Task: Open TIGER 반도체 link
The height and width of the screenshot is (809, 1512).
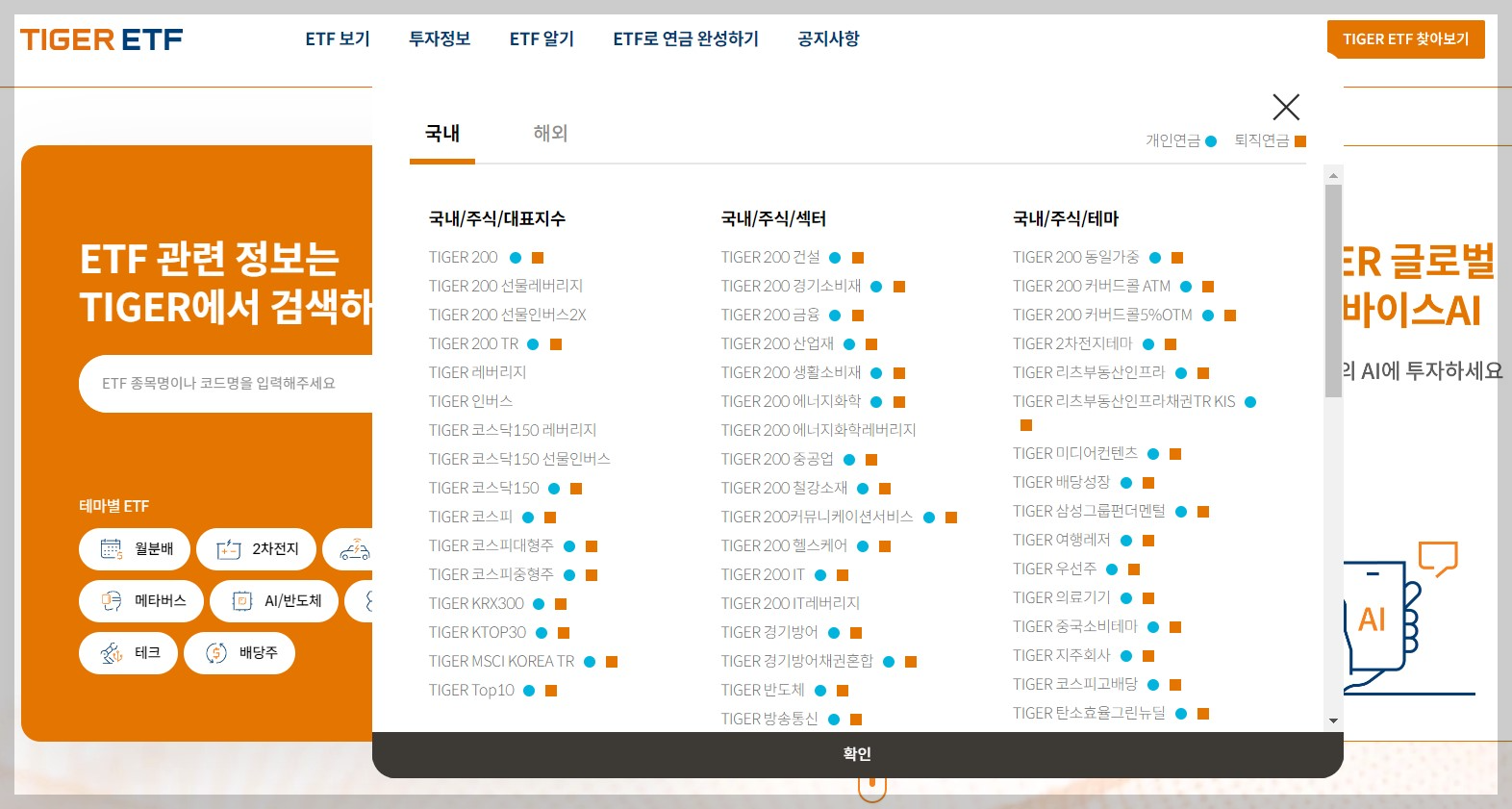Action: pyautogui.click(x=763, y=691)
